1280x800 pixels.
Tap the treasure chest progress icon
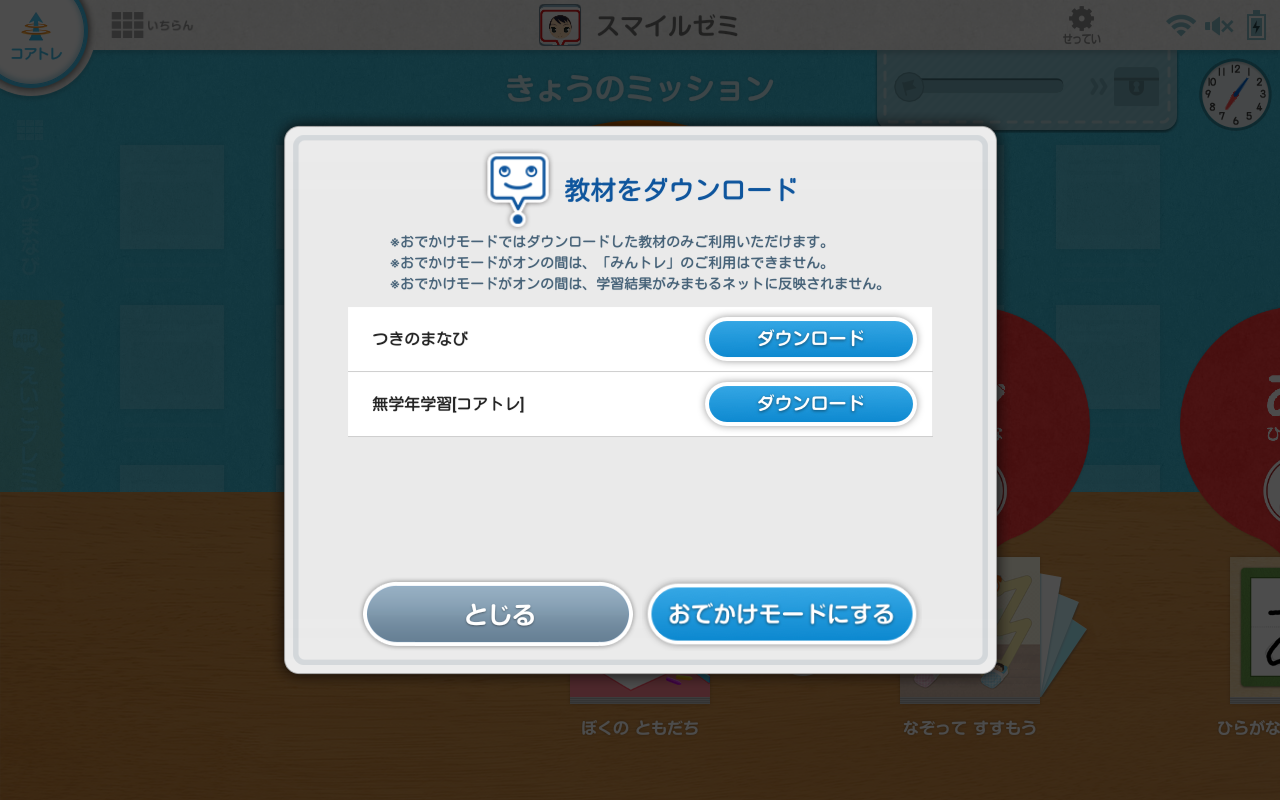pyautogui.click(x=1136, y=87)
